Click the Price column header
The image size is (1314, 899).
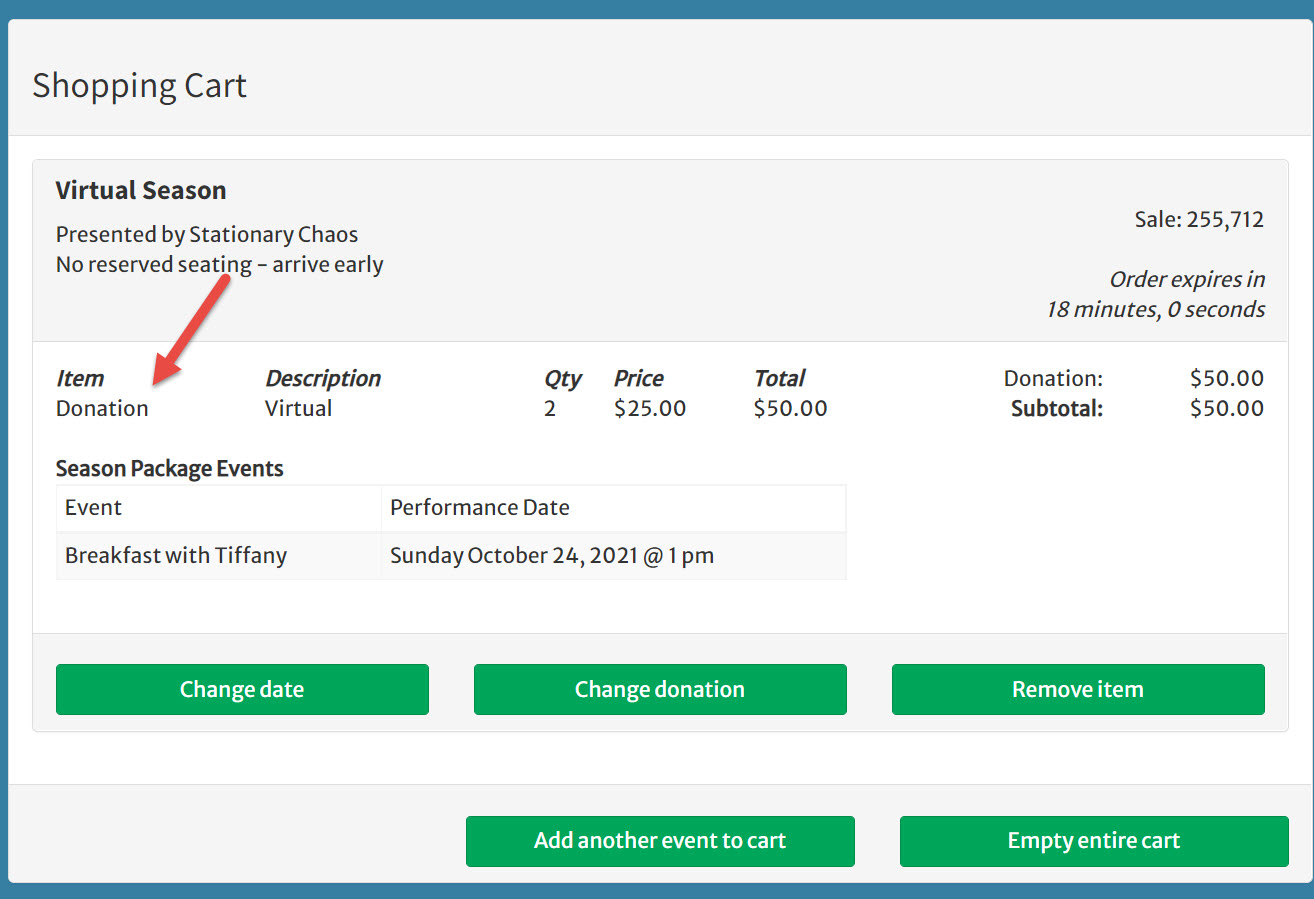[x=639, y=379]
